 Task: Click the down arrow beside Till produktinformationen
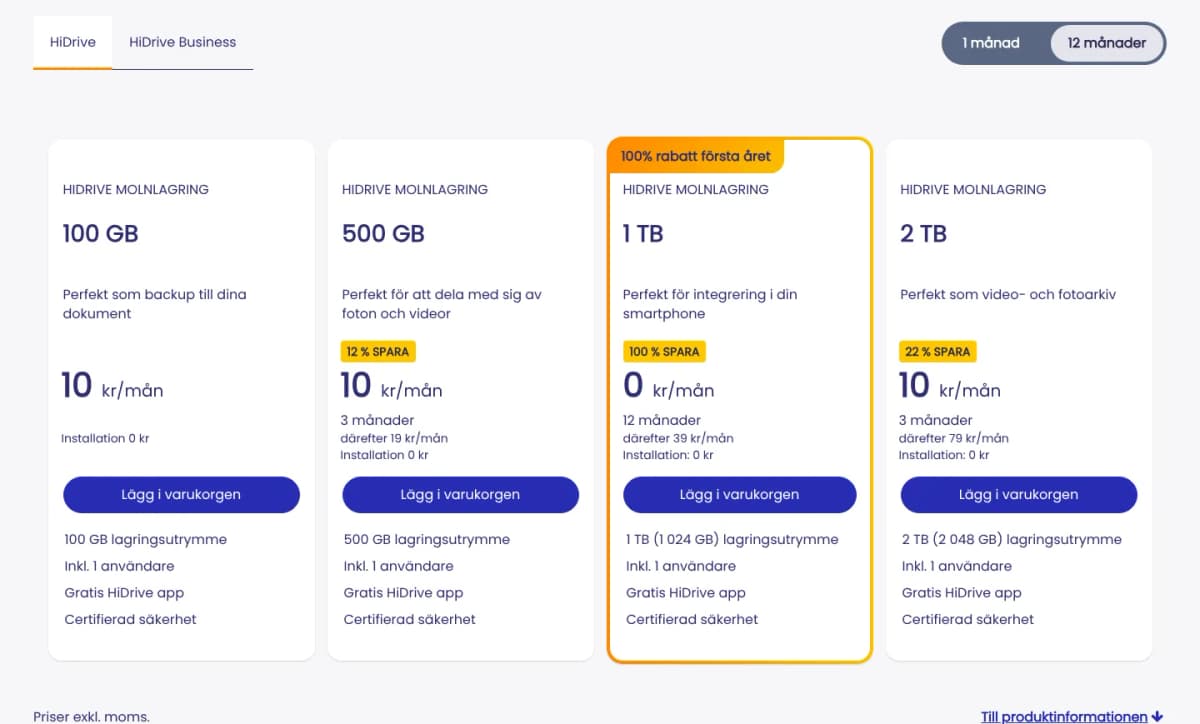coord(1157,717)
